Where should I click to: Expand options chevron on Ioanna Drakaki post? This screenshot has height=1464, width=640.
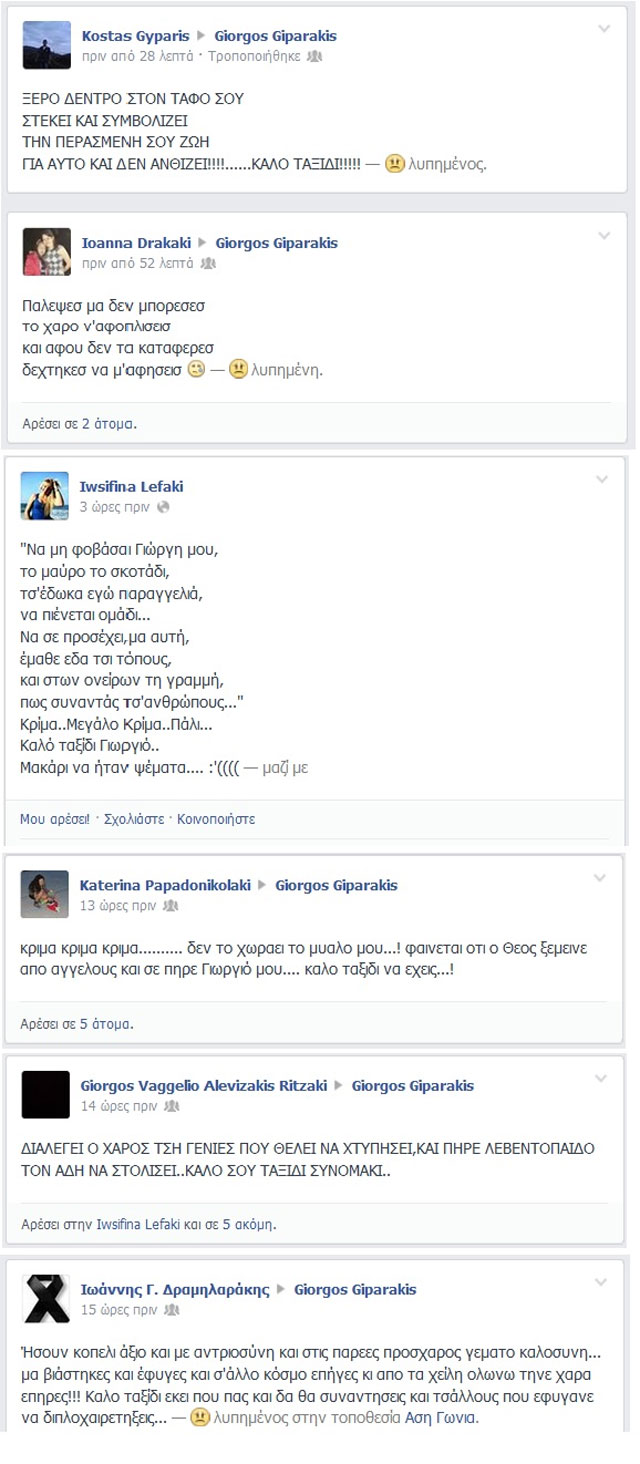pos(603,236)
